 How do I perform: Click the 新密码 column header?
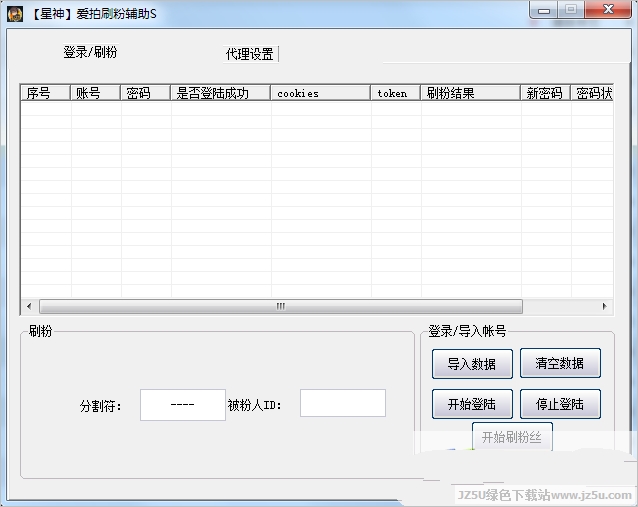pyautogui.click(x=546, y=93)
